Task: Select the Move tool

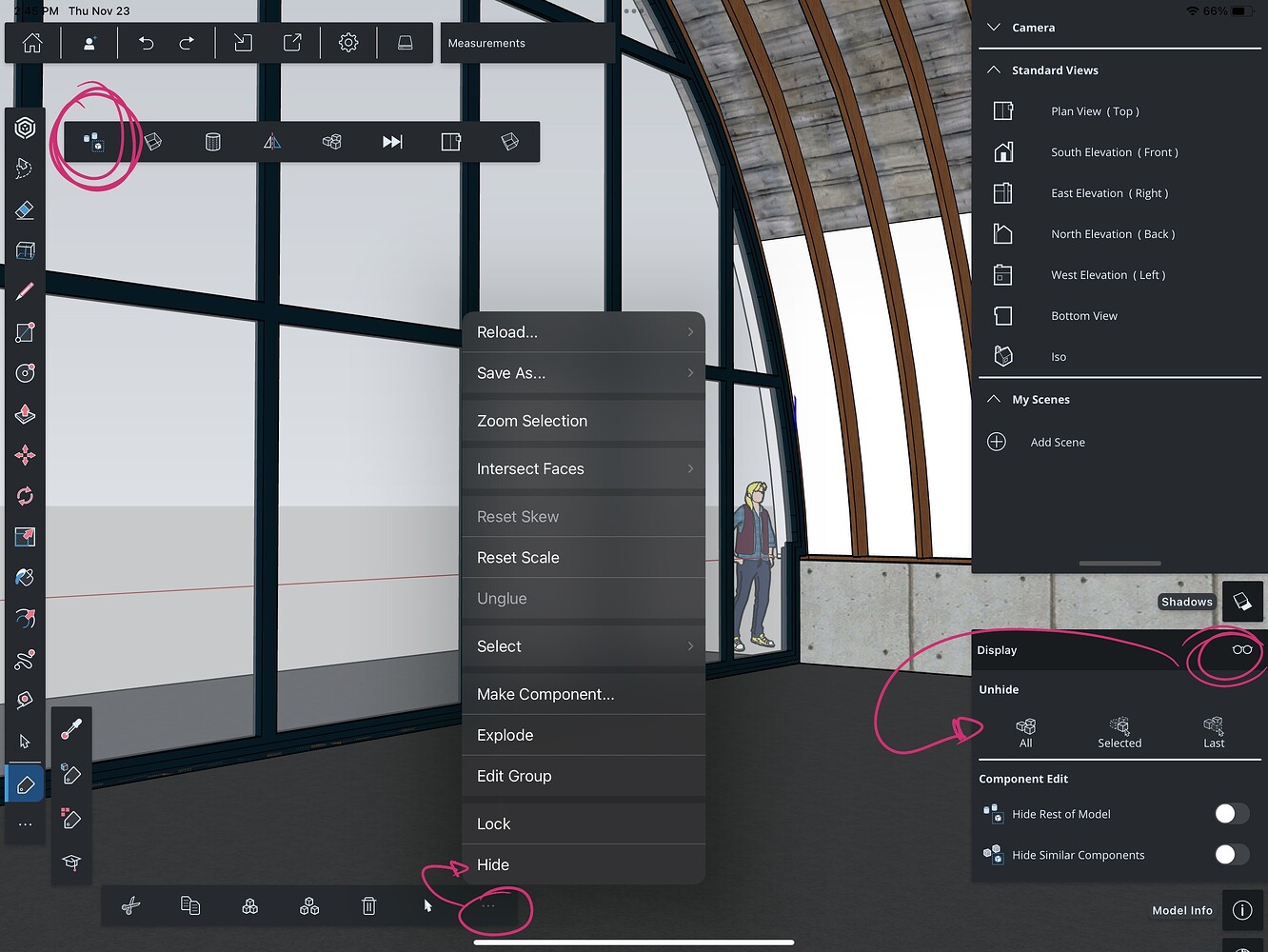Action: point(25,455)
